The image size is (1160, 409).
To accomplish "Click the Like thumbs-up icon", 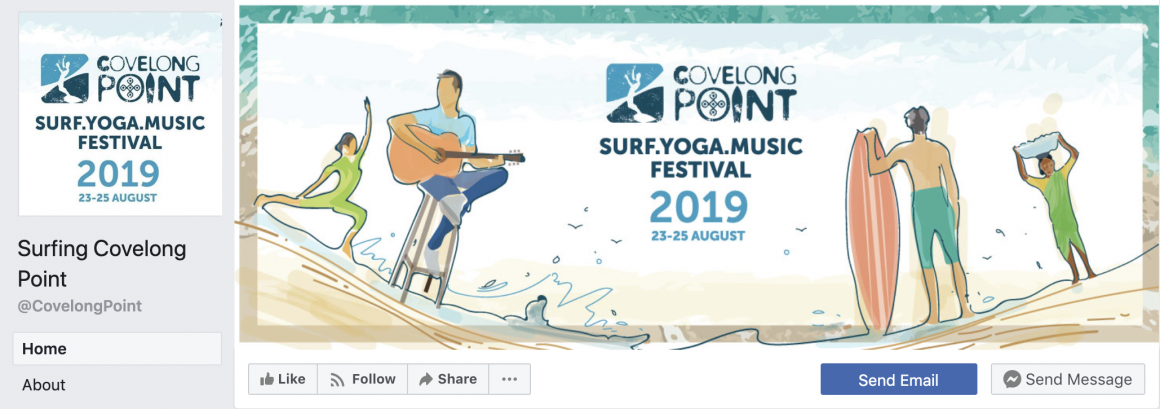I will point(267,380).
